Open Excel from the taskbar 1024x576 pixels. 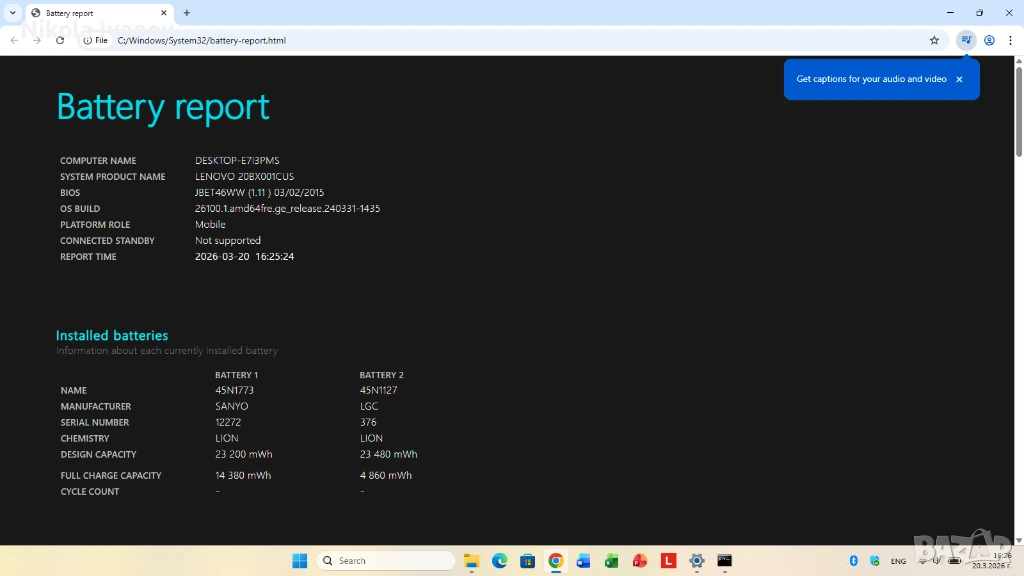click(x=612, y=561)
